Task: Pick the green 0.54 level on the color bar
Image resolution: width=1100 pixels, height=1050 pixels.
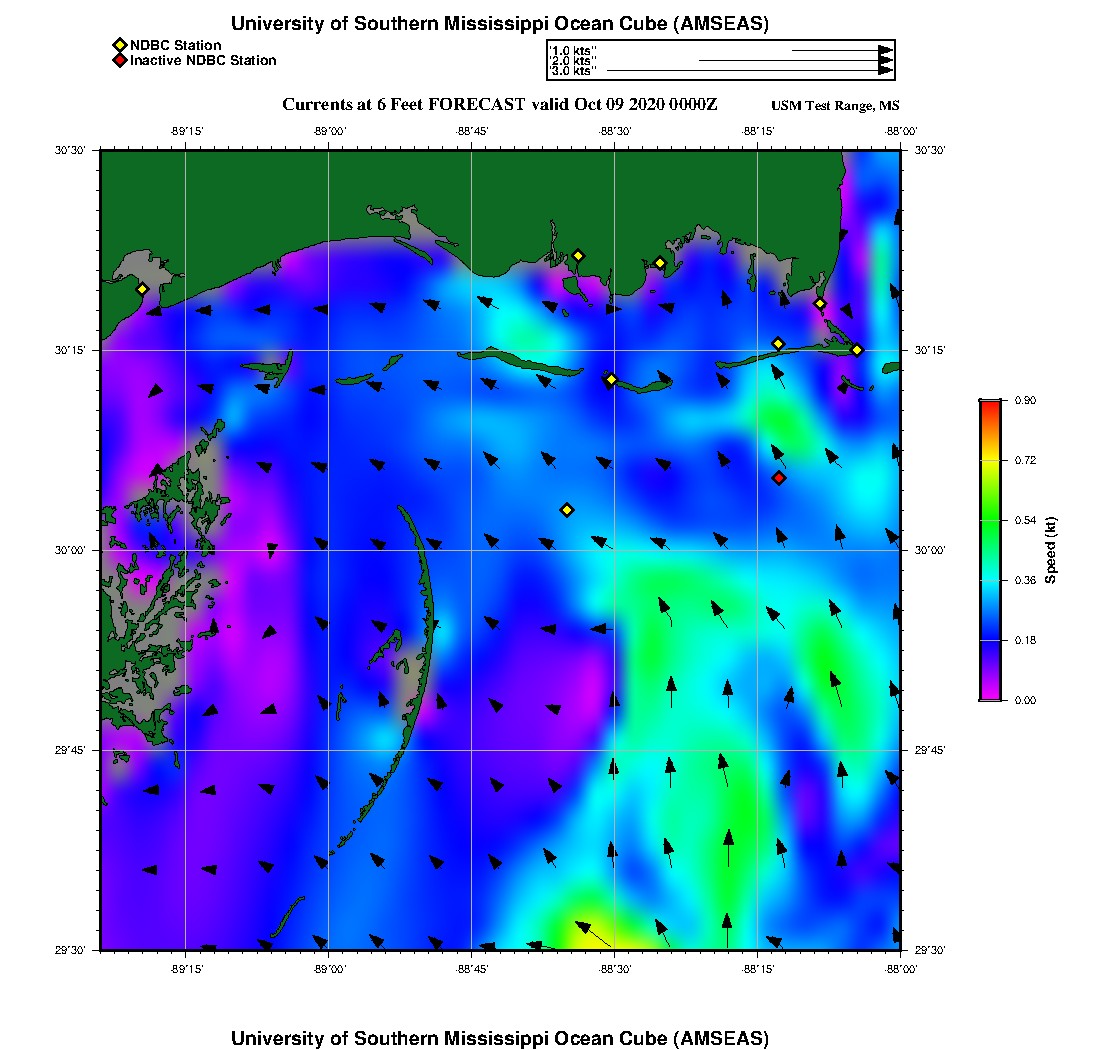Action: [989, 520]
